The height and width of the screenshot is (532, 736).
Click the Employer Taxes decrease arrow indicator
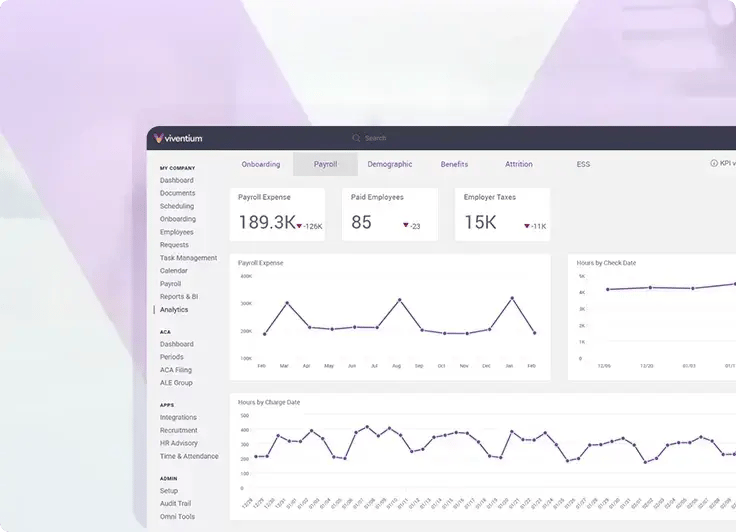[527, 226]
